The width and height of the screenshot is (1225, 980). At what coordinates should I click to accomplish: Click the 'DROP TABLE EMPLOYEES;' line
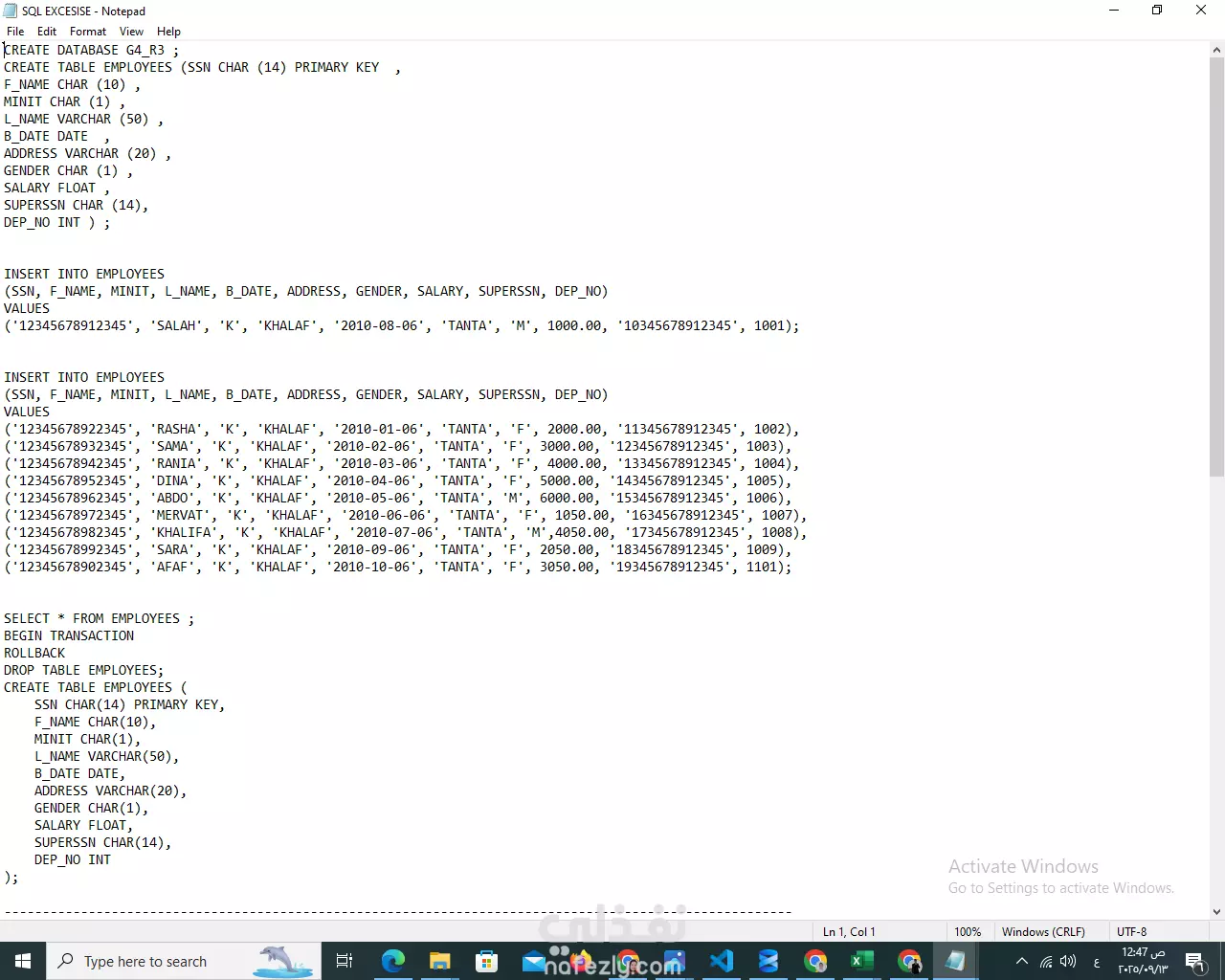pyautogui.click(x=83, y=670)
